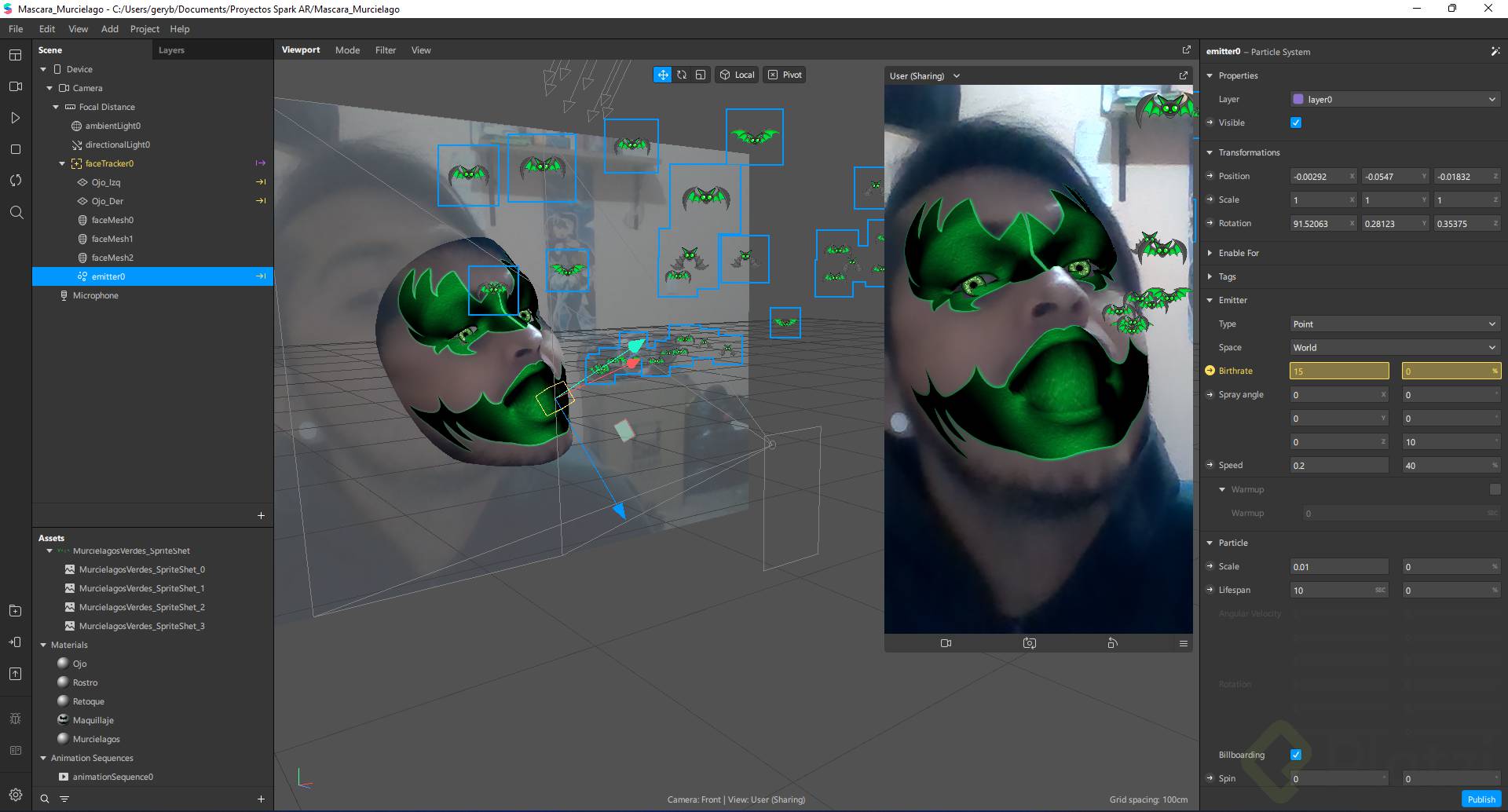Add an asset with plus button
Viewport: 1508px width, 812px height.
(261, 799)
